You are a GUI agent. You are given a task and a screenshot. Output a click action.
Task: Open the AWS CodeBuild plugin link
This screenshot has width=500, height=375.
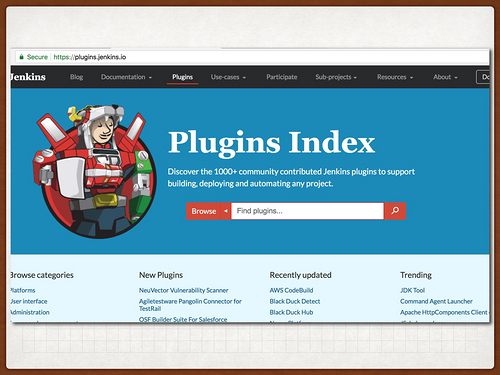click(x=291, y=290)
